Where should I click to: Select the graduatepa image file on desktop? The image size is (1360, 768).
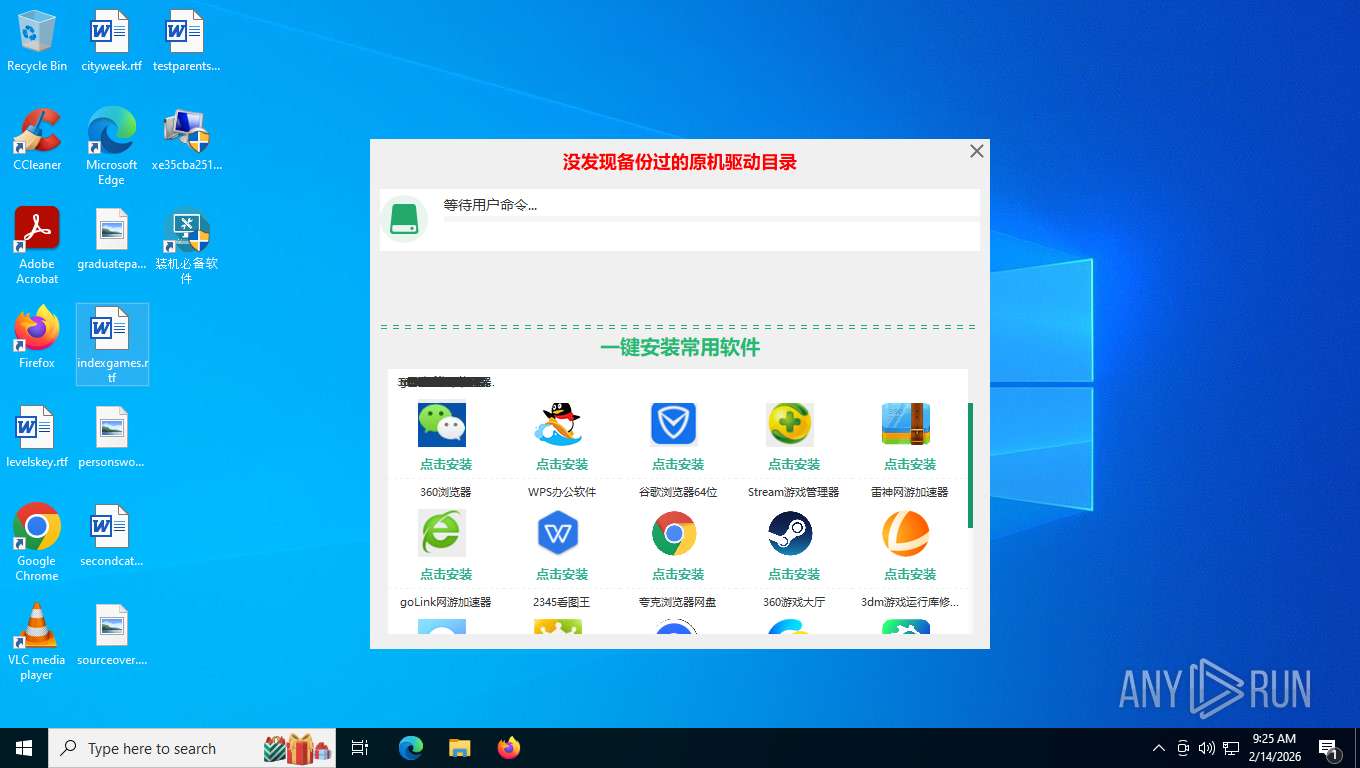[111, 239]
